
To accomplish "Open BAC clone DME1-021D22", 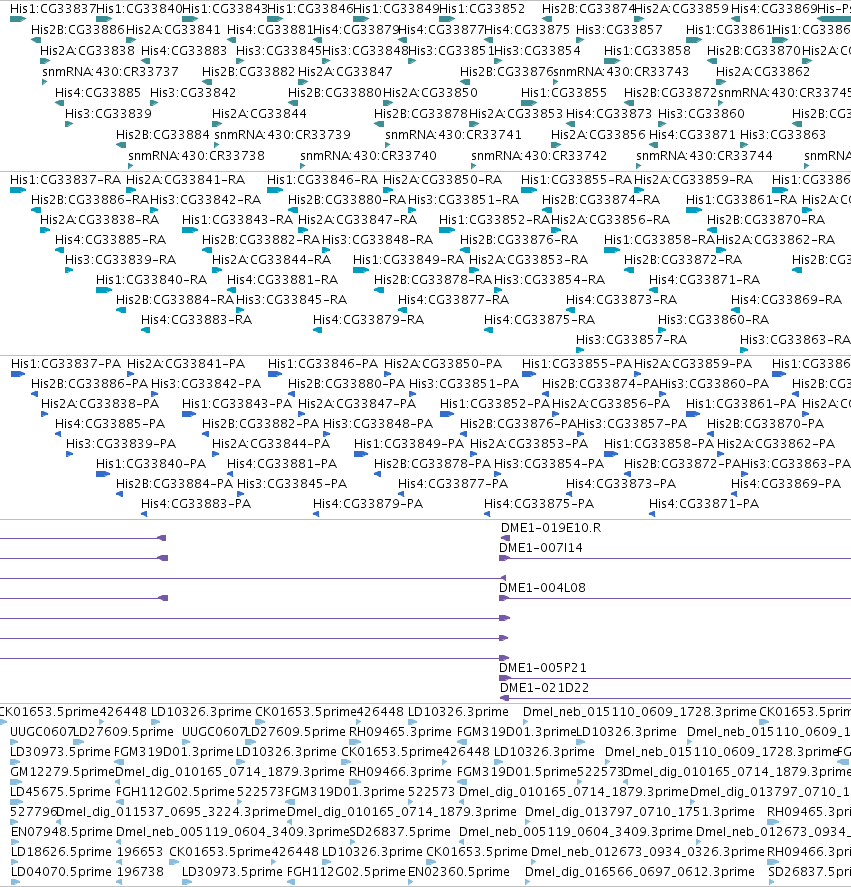I will tap(544, 688).
